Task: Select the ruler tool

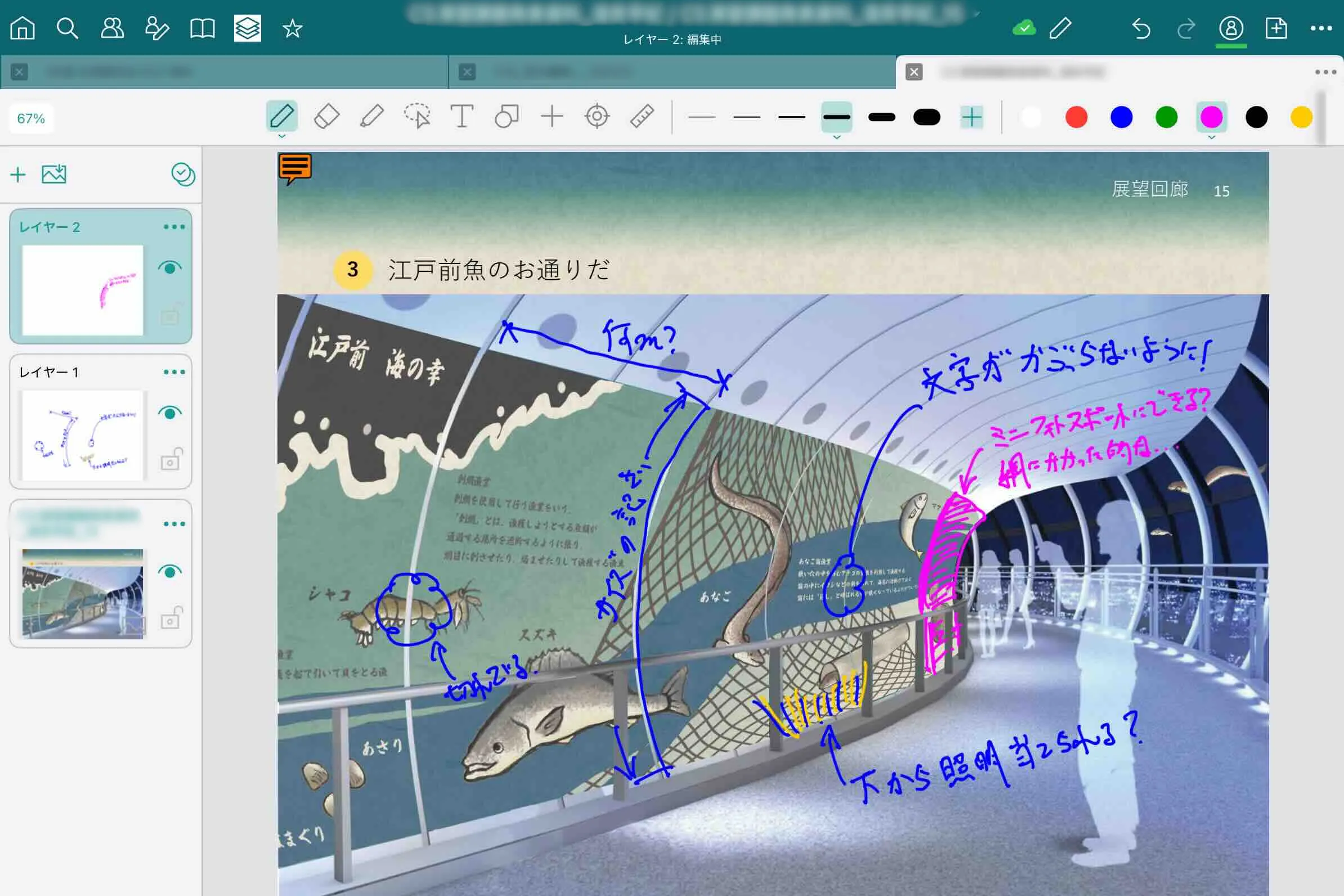Action: pos(642,117)
